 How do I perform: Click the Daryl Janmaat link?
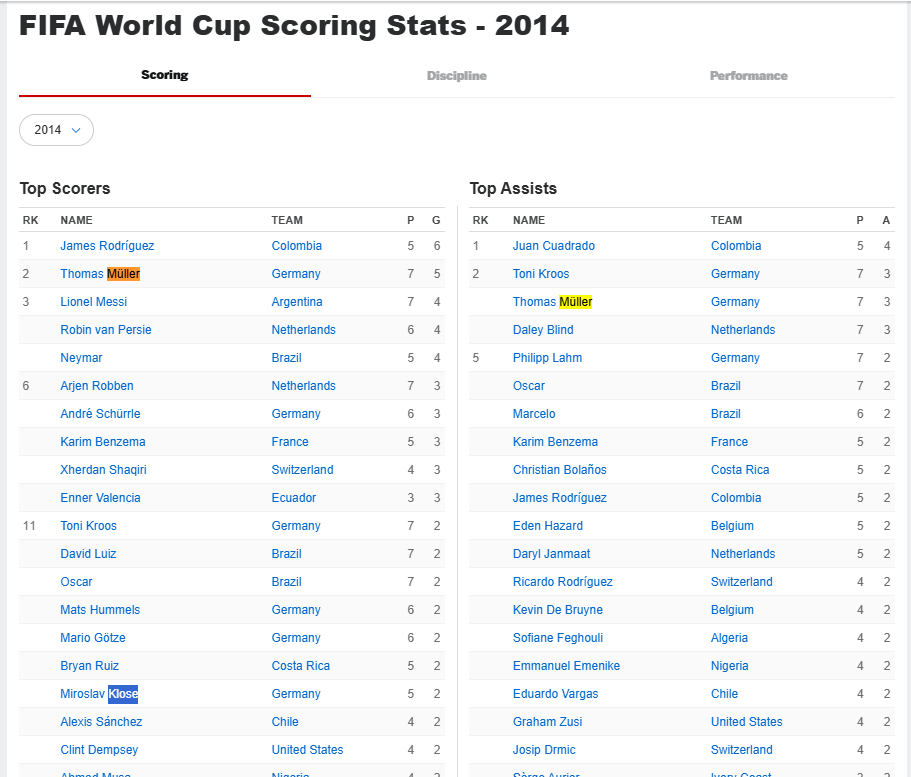[551, 553]
